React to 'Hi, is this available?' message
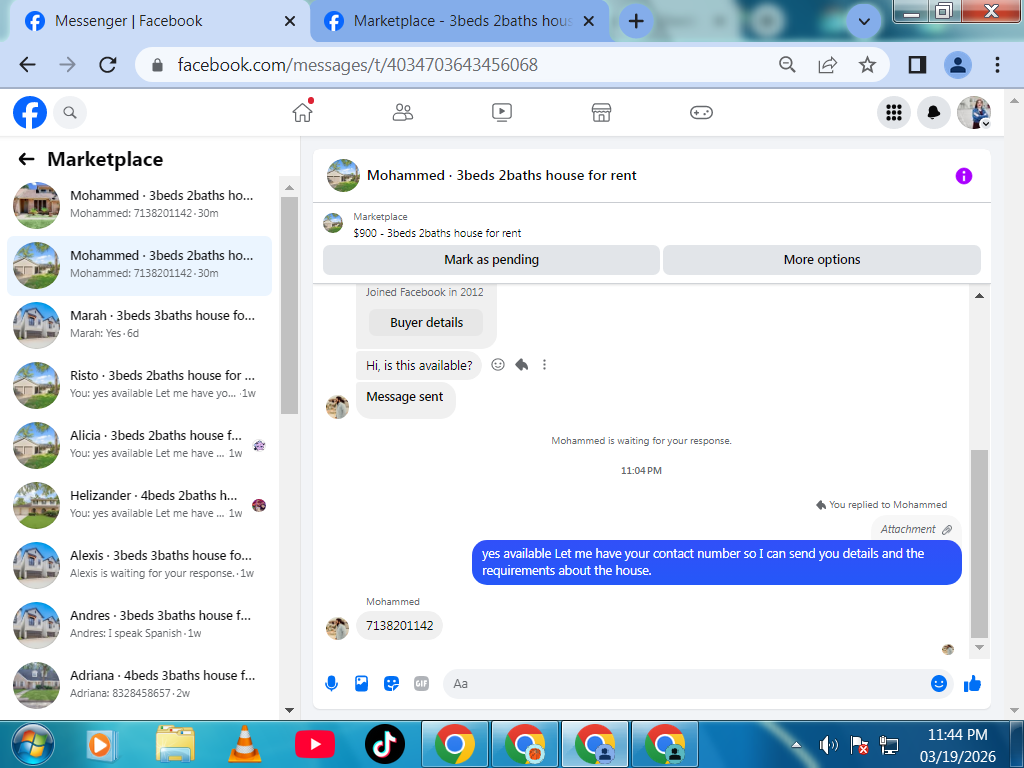 498,364
